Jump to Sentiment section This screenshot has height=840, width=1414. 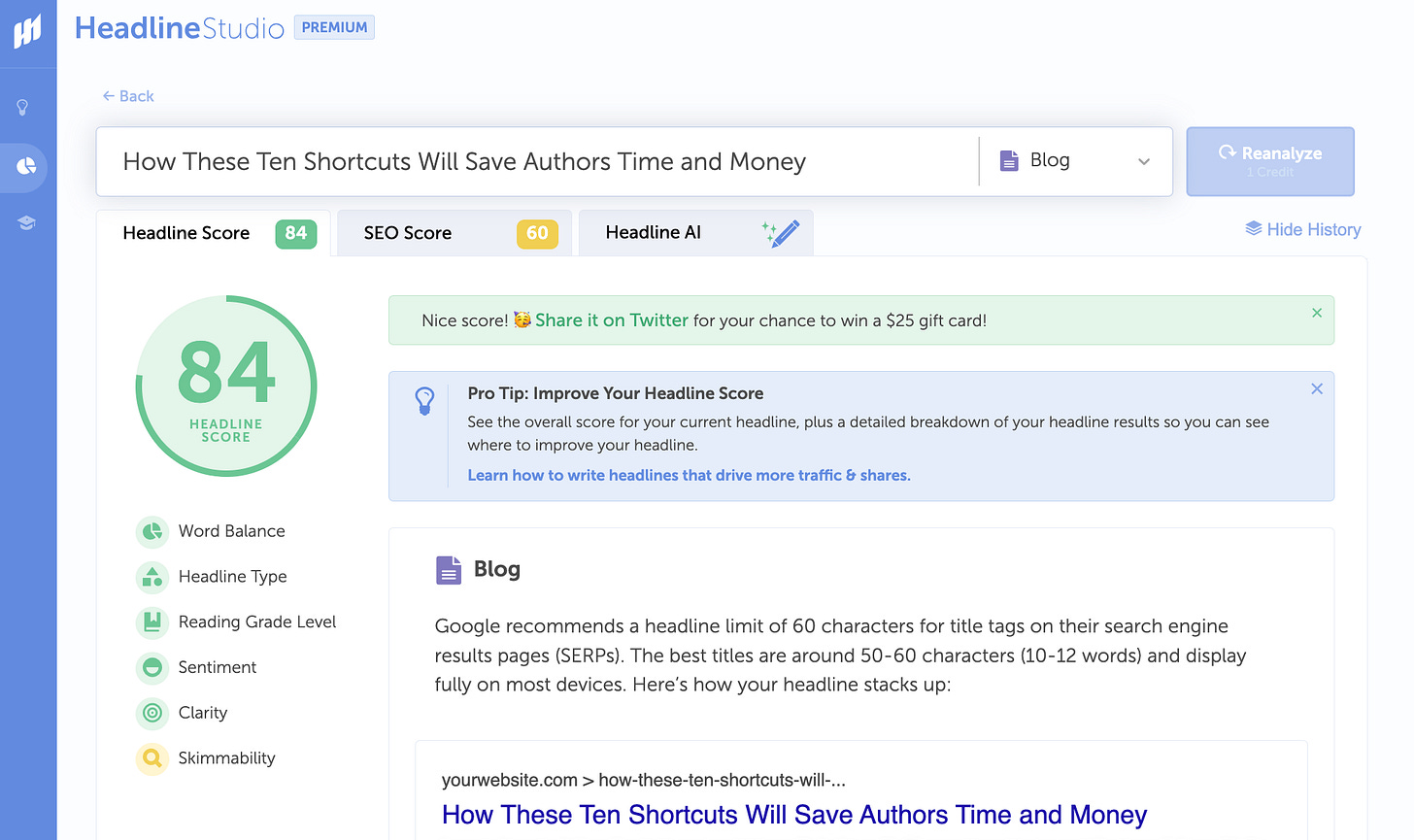pyautogui.click(x=218, y=667)
